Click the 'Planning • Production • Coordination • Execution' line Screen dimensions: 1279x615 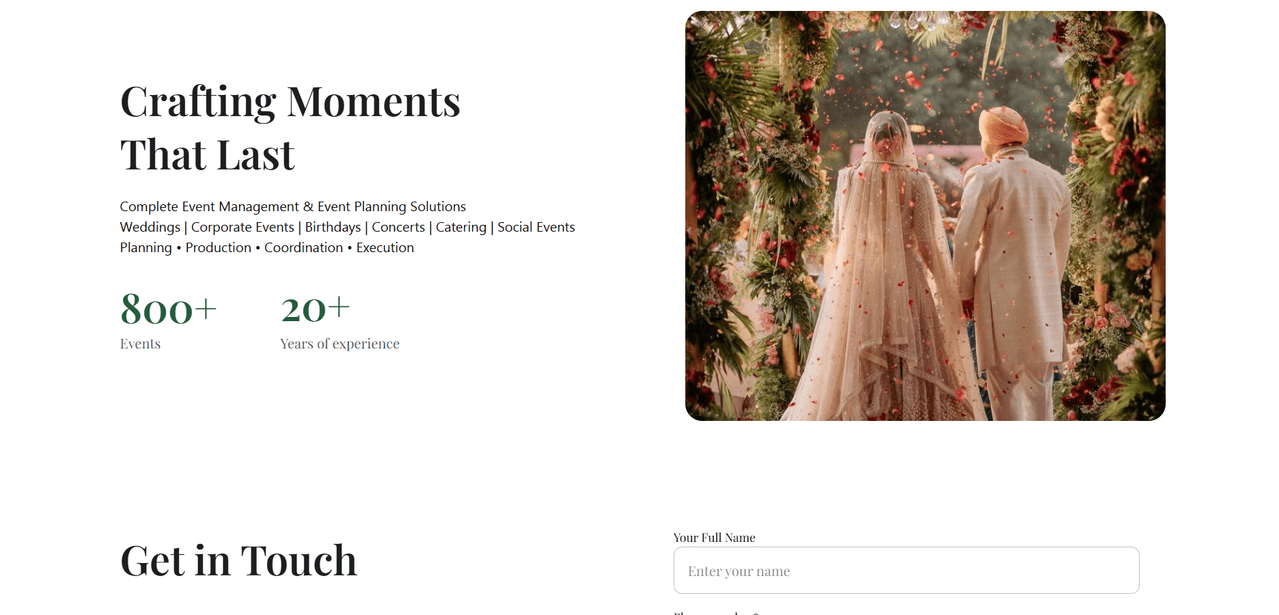click(267, 248)
